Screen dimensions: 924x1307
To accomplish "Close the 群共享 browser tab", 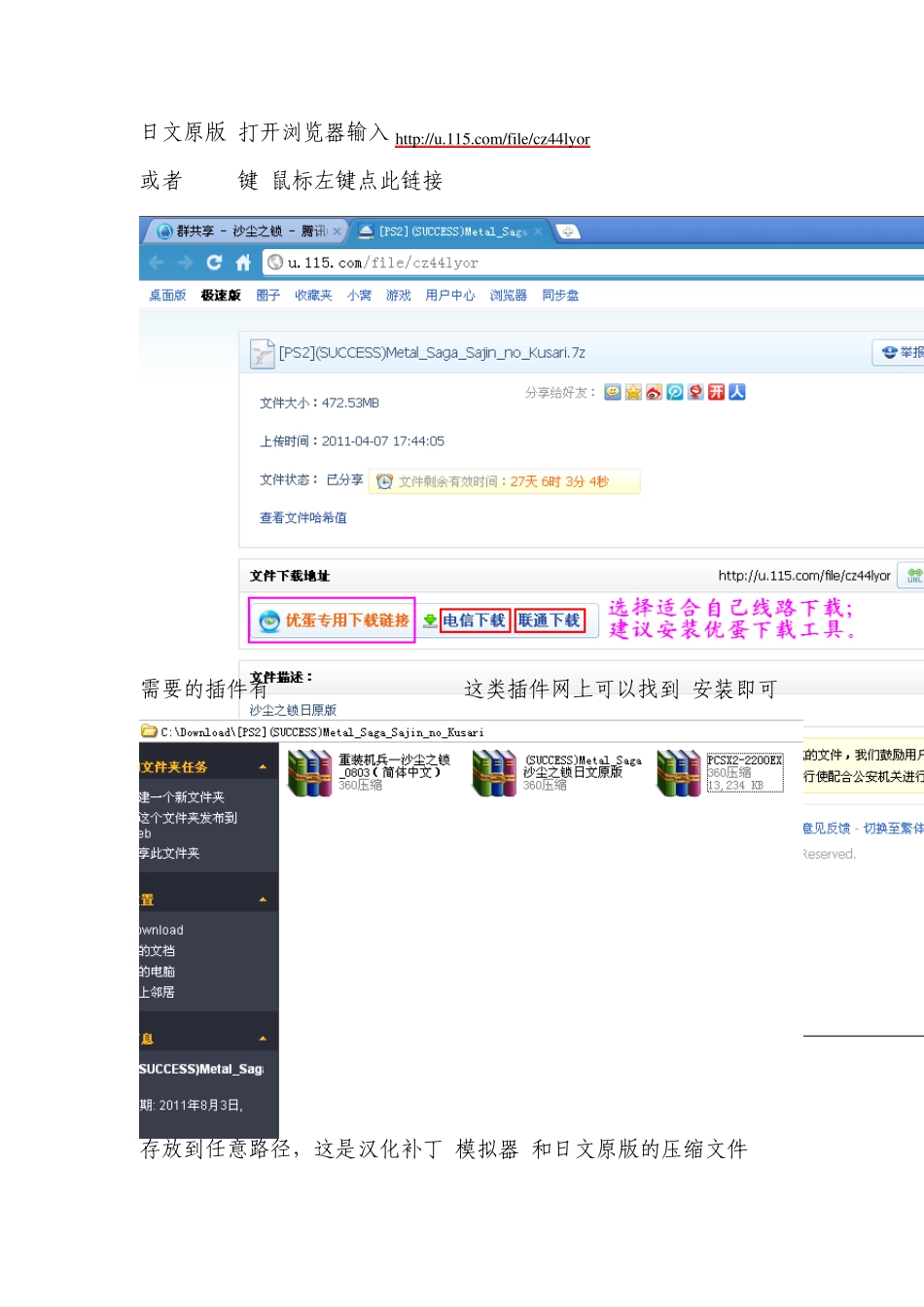I will 338,231.
